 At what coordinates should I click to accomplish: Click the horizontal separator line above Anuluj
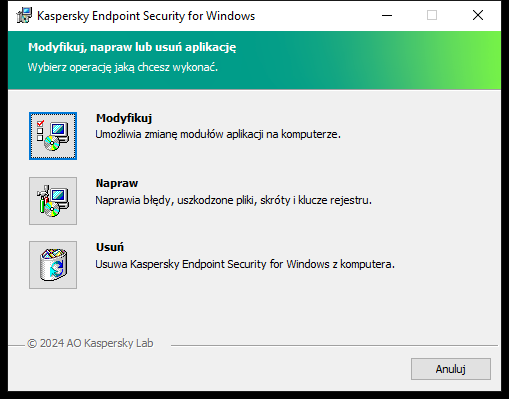(x=334, y=345)
